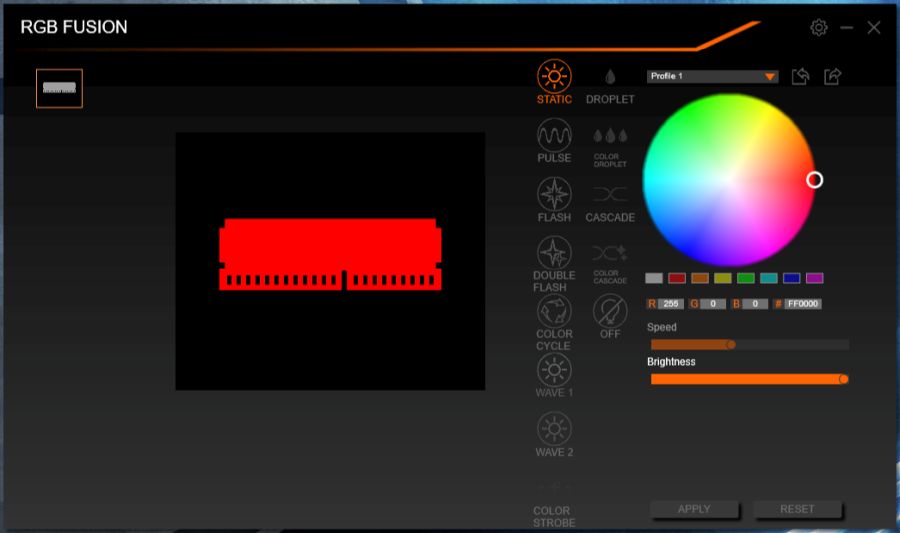Click the Speed slider handle

tap(731, 345)
